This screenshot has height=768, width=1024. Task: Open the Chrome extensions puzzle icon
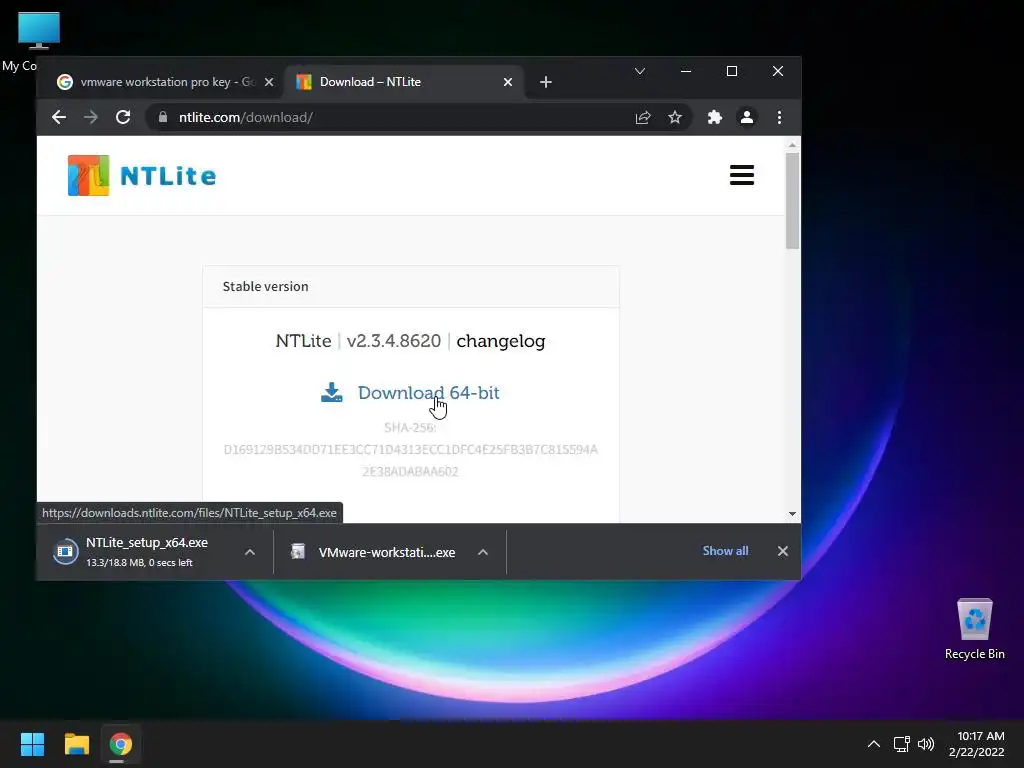[715, 118]
